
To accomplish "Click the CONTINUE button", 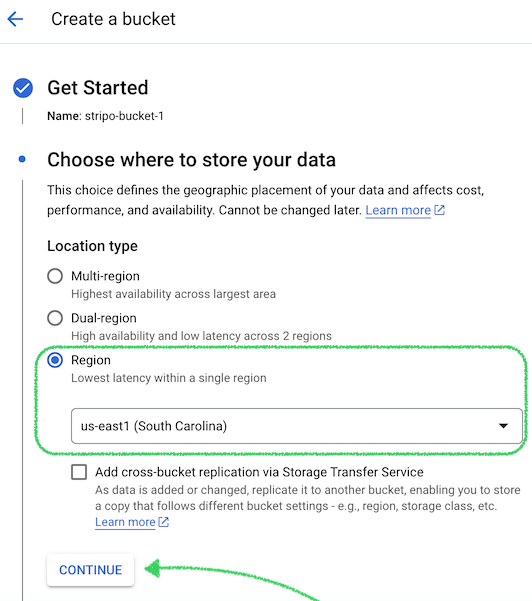I will (x=90, y=570).
